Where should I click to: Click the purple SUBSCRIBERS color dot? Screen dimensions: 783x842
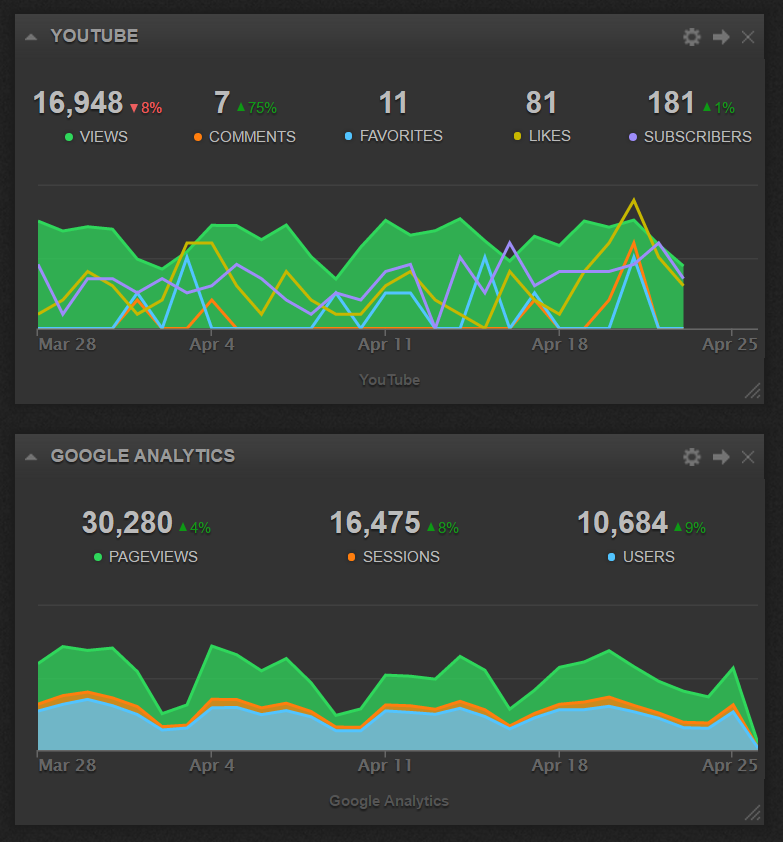tap(633, 137)
